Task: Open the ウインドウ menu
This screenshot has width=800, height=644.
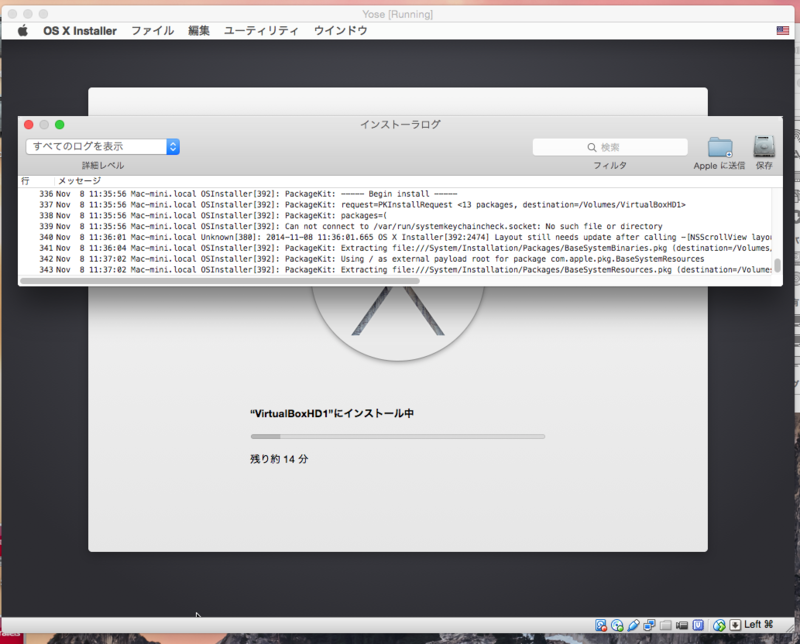Action: 340,31
